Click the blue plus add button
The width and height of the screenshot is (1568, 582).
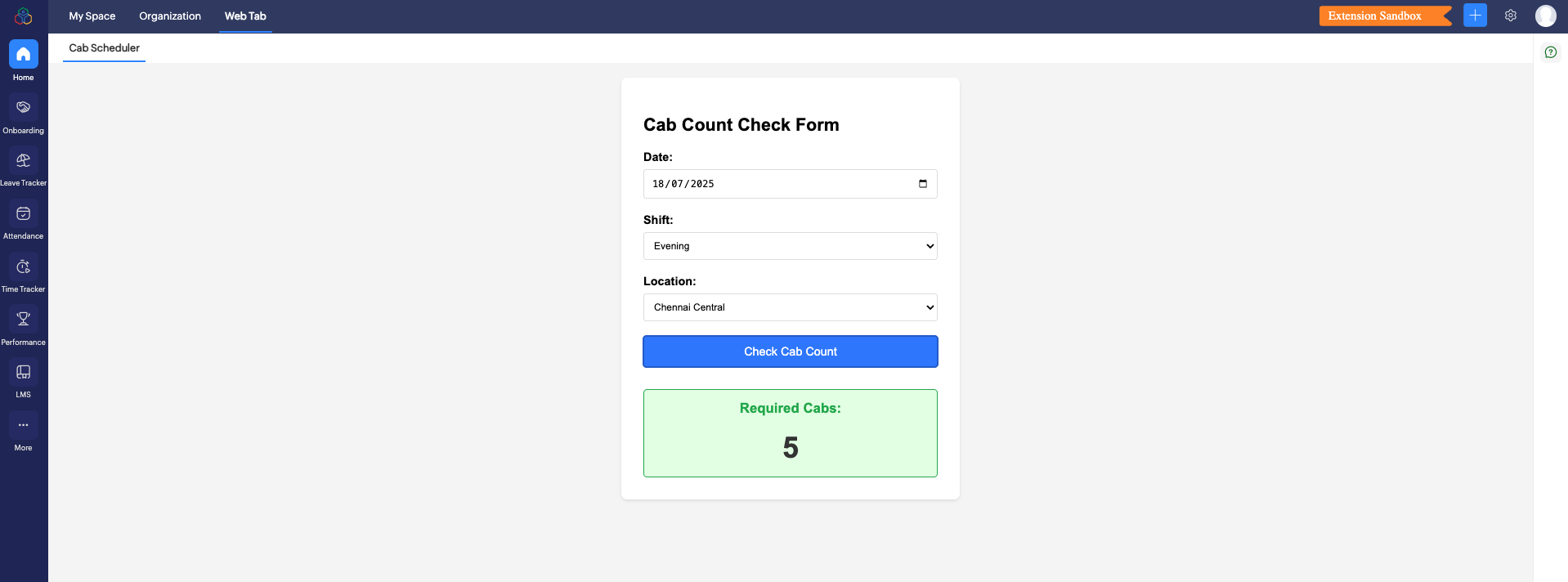(x=1475, y=16)
